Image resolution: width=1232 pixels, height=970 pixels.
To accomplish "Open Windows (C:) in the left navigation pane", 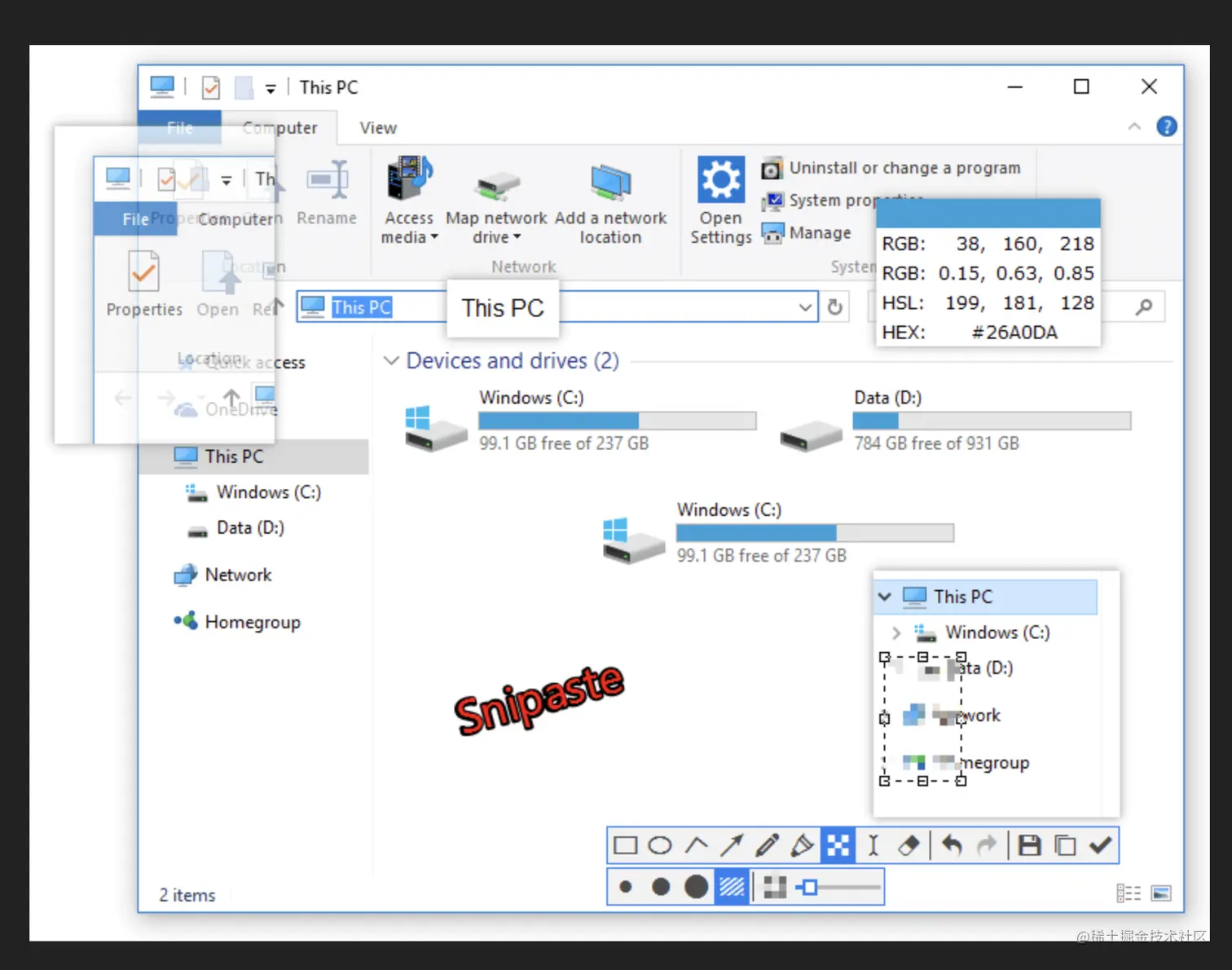I will pyautogui.click(x=254, y=492).
